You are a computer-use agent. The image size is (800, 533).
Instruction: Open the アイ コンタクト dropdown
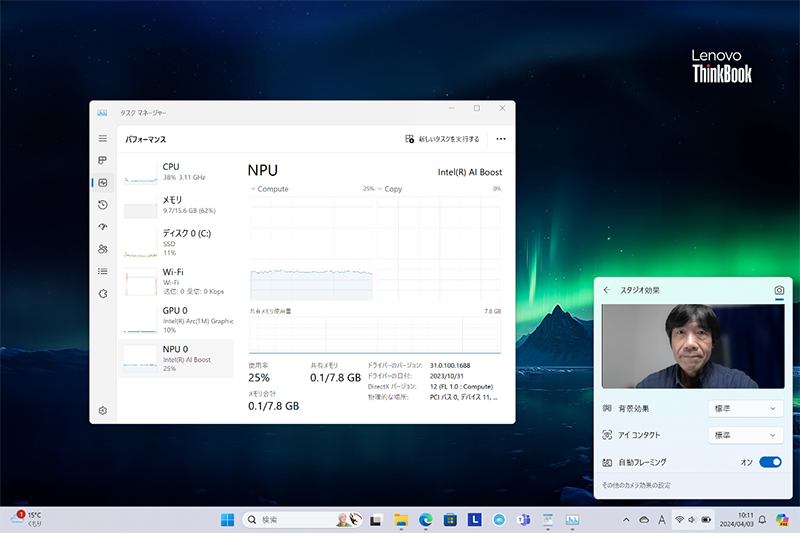click(745, 435)
